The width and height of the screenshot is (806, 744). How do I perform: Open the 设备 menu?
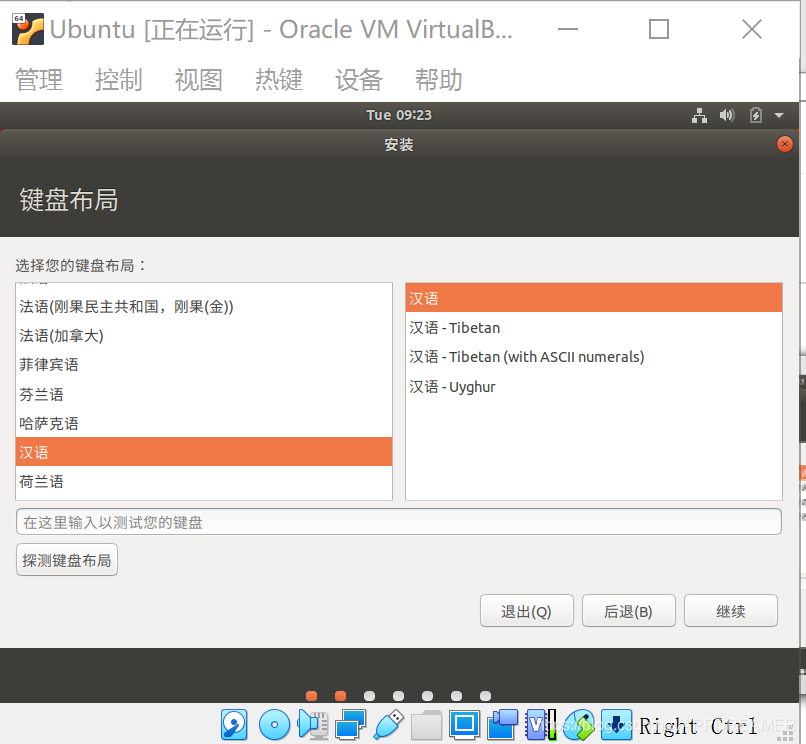tap(359, 80)
